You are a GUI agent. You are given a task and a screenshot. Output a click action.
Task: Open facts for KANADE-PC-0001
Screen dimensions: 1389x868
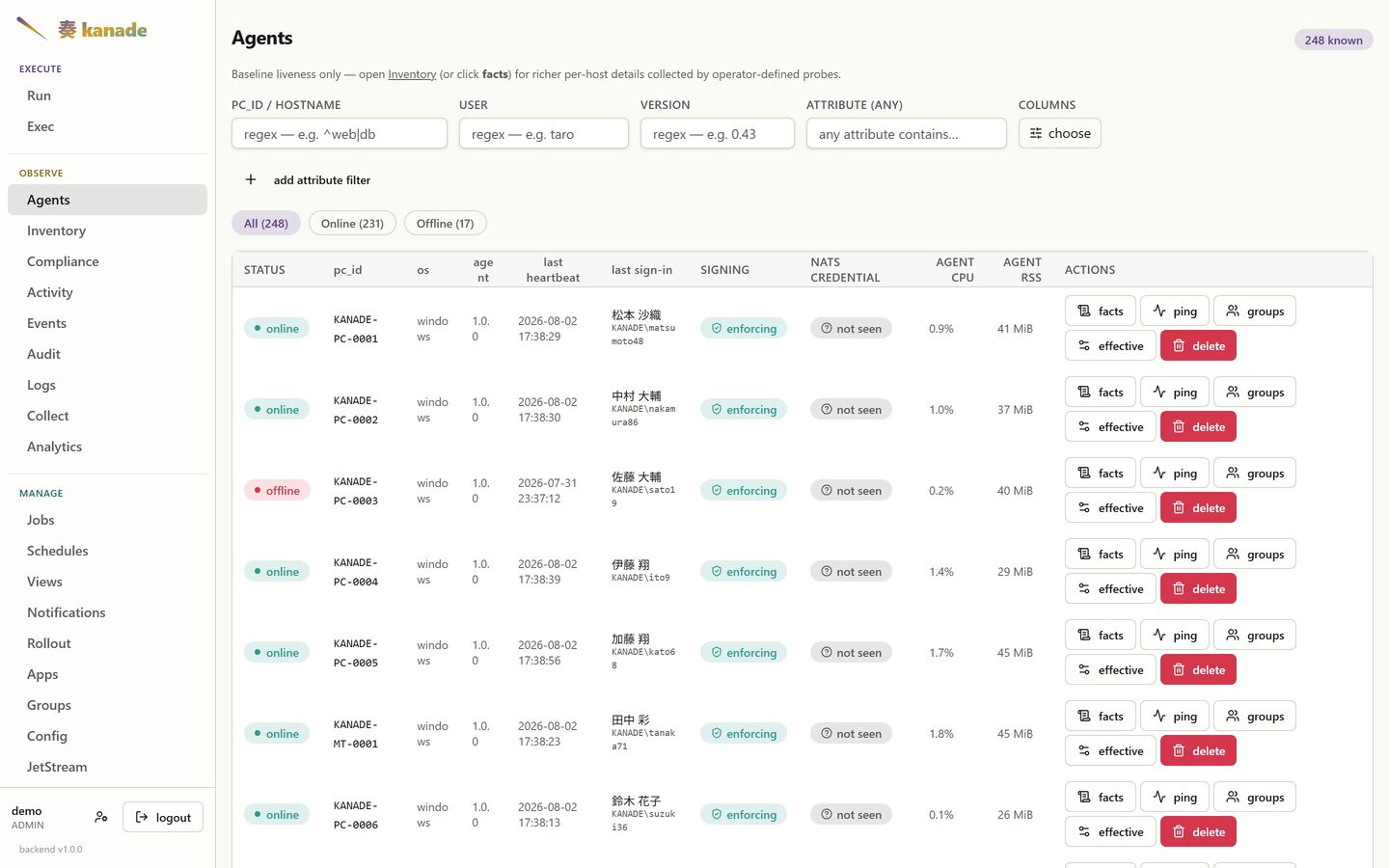[1101, 312]
